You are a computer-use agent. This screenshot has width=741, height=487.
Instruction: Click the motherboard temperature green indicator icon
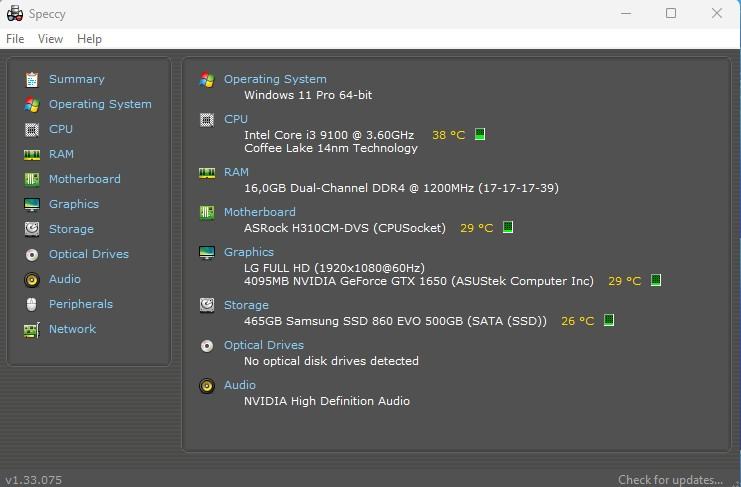click(x=508, y=228)
